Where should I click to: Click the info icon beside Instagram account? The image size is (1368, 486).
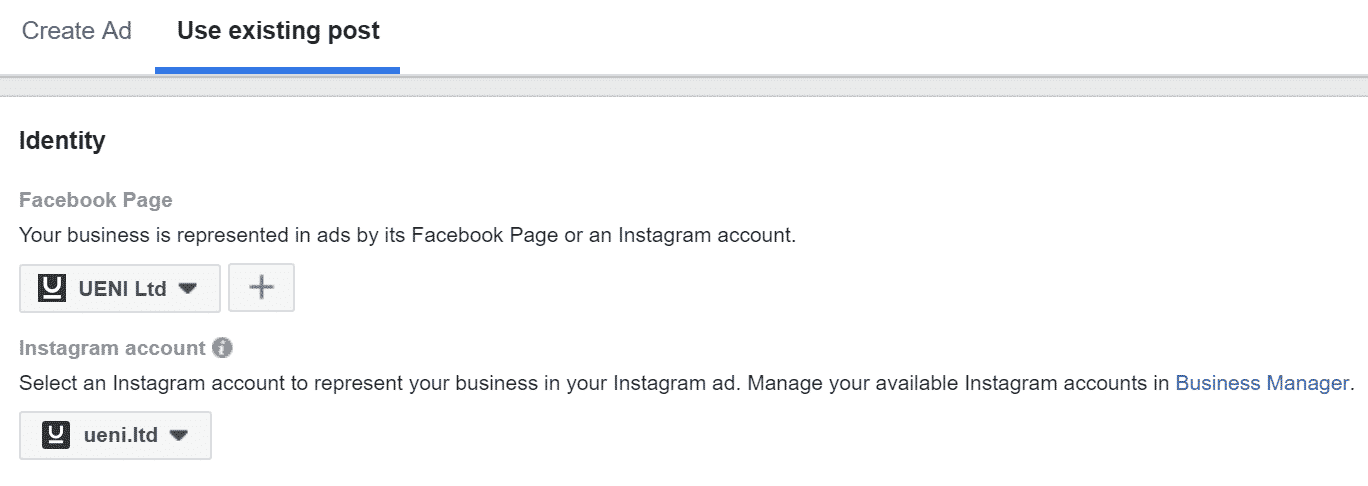(222, 348)
